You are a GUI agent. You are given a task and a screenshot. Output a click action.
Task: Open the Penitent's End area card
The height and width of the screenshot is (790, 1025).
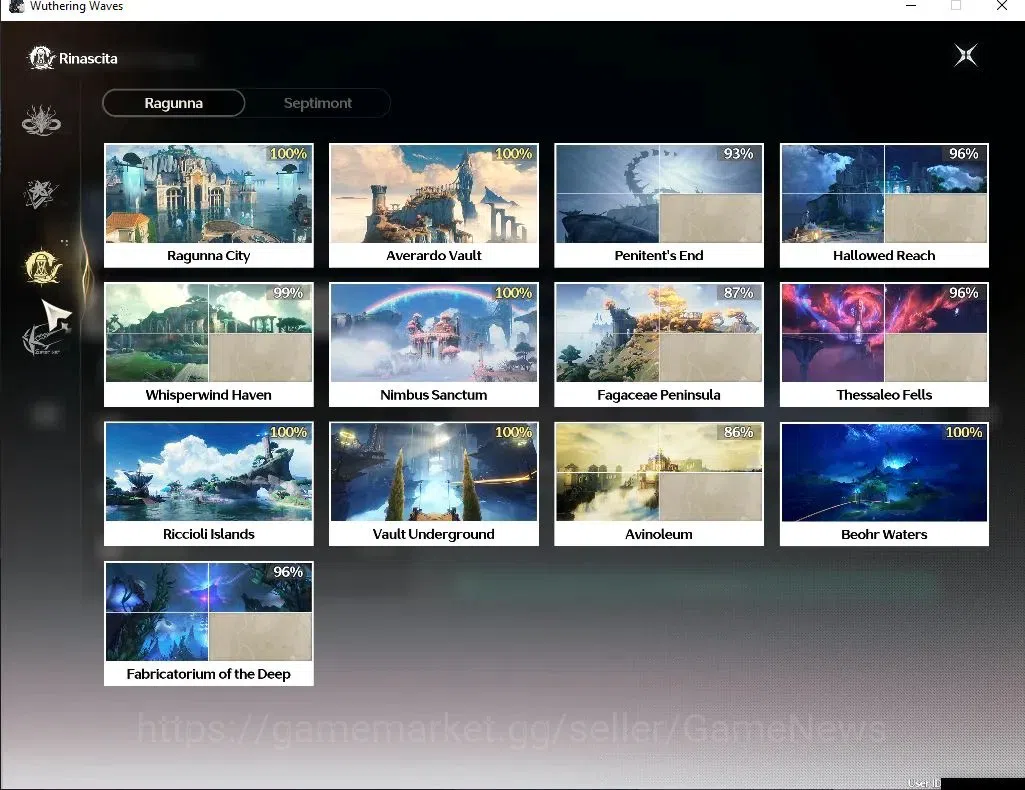coord(659,205)
